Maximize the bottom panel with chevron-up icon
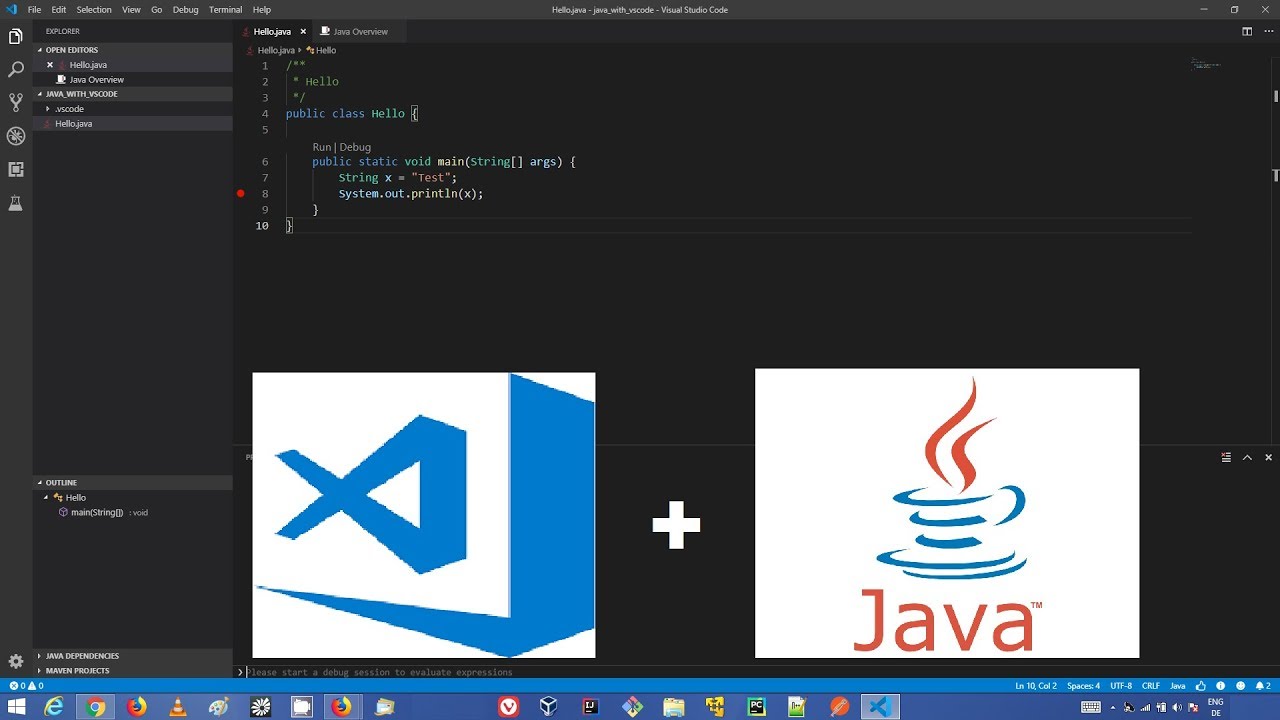This screenshot has height=720, width=1280. click(1247, 457)
